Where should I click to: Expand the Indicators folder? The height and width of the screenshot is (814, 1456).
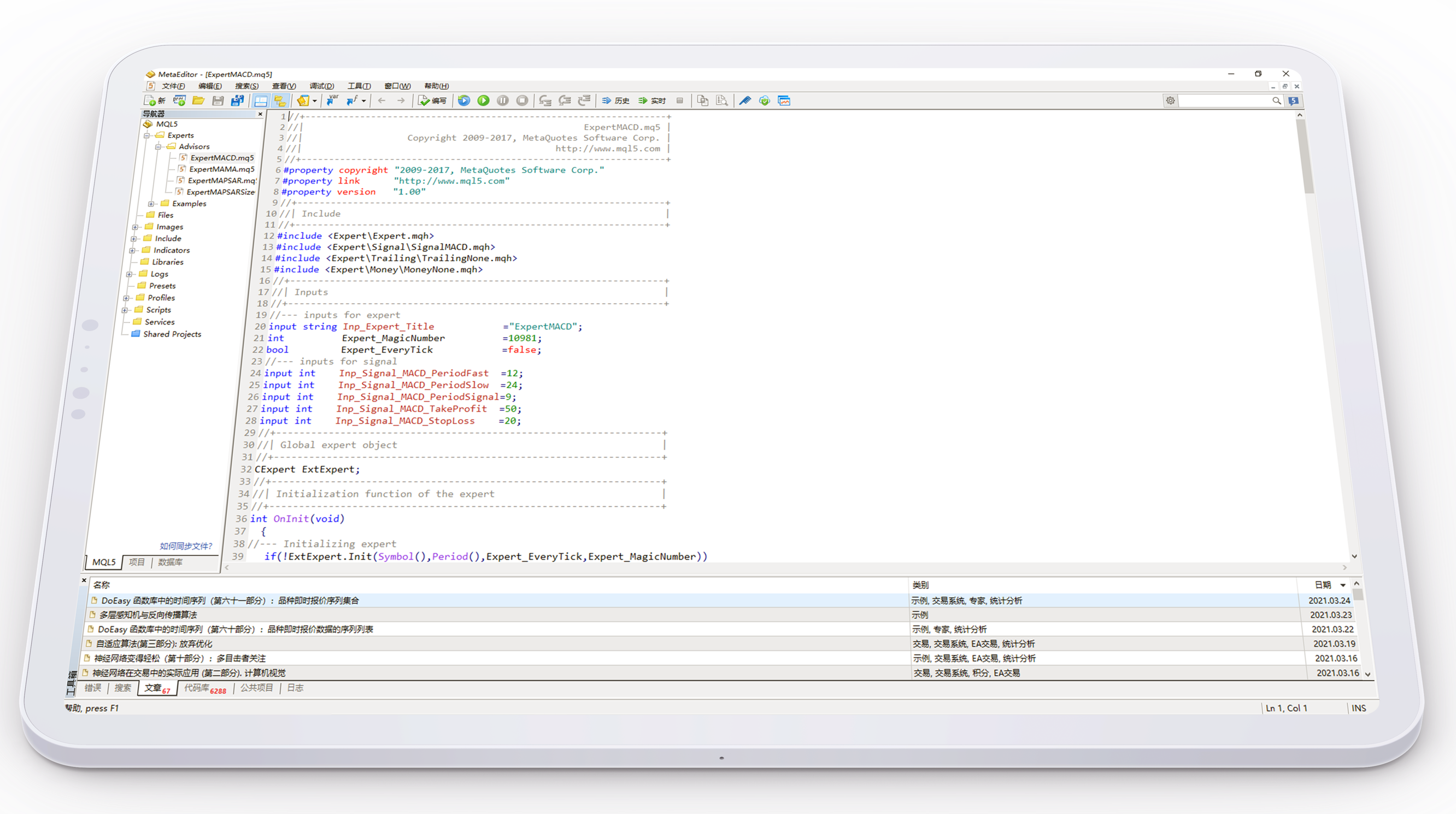(132, 251)
